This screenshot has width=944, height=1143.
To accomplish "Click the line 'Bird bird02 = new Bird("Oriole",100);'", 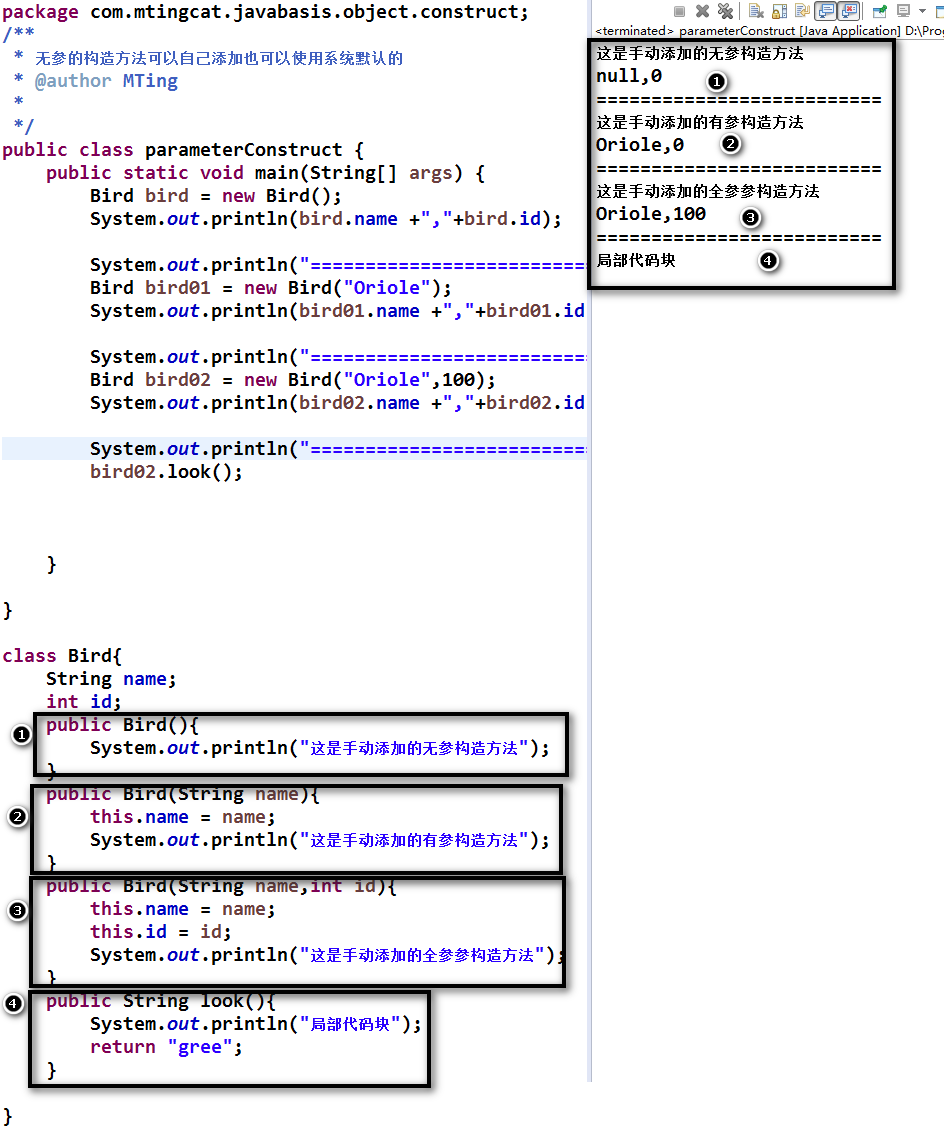I will [292, 380].
